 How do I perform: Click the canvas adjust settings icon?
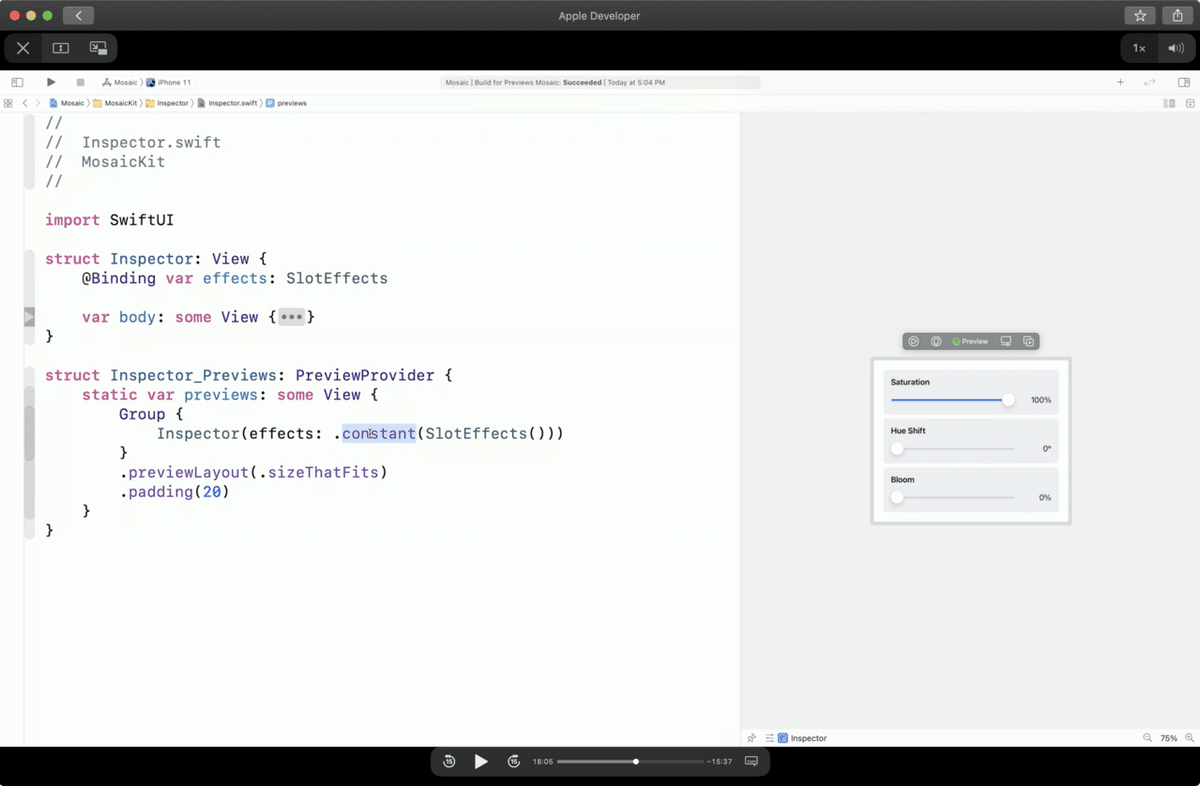click(x=770, y=738)
